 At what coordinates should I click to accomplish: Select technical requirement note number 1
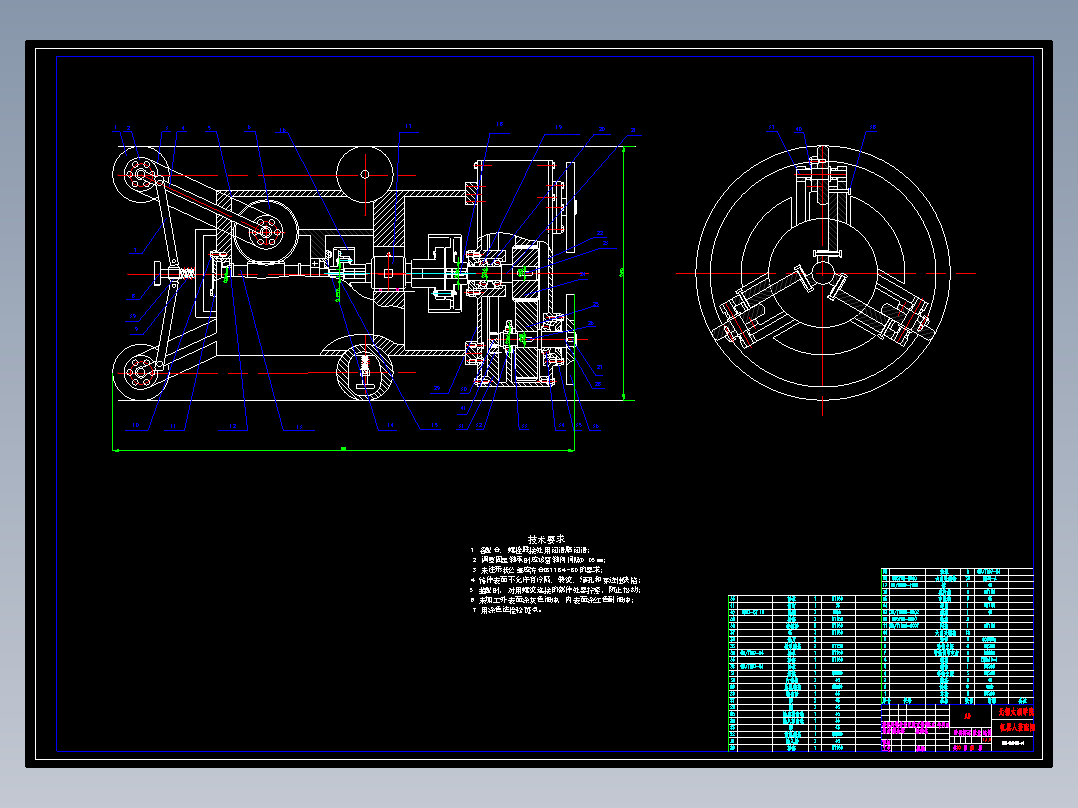pos(530,550)
